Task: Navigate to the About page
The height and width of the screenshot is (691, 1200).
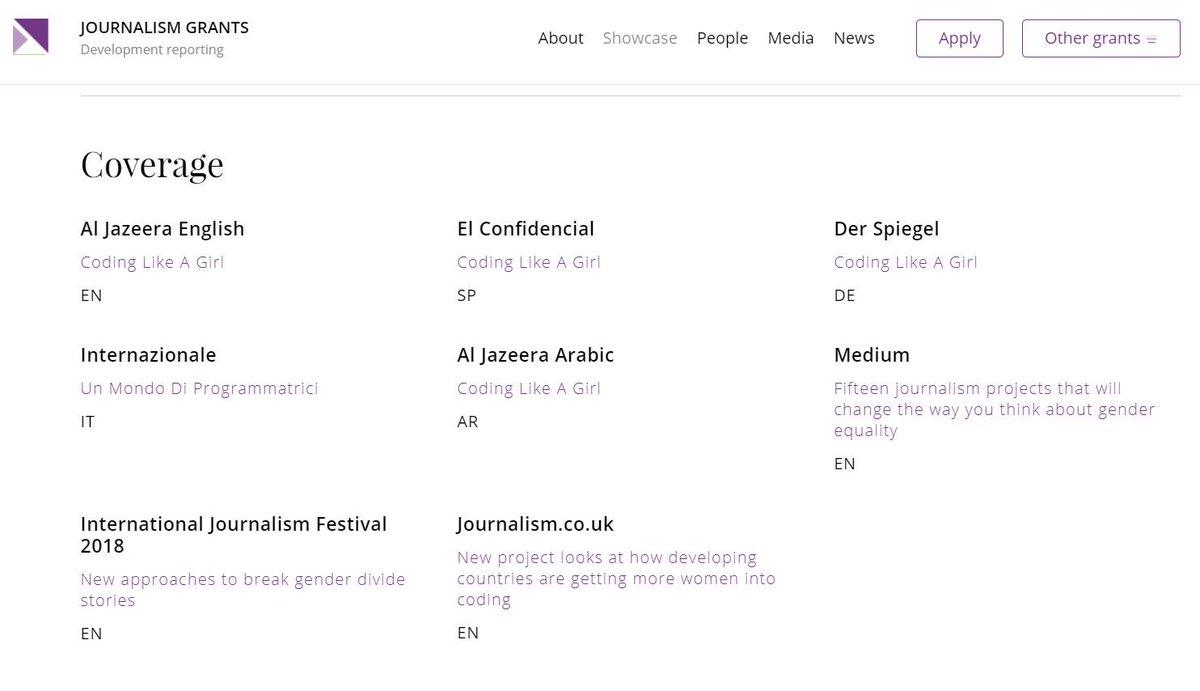Action: coord(560,38)
